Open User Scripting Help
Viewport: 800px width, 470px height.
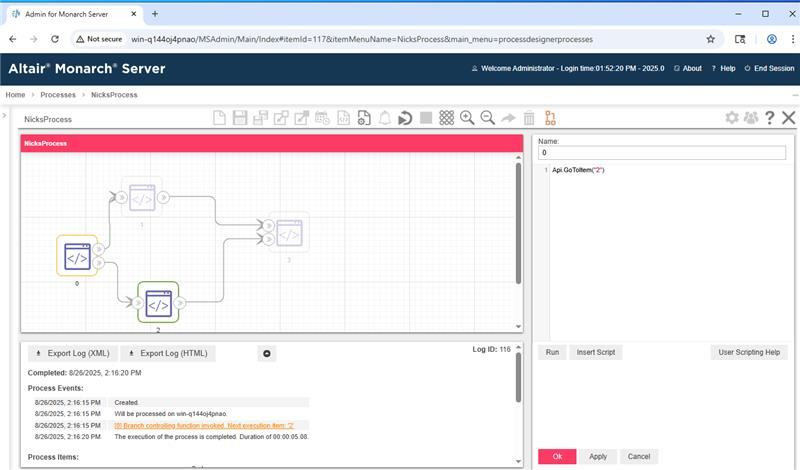point(749,352)
